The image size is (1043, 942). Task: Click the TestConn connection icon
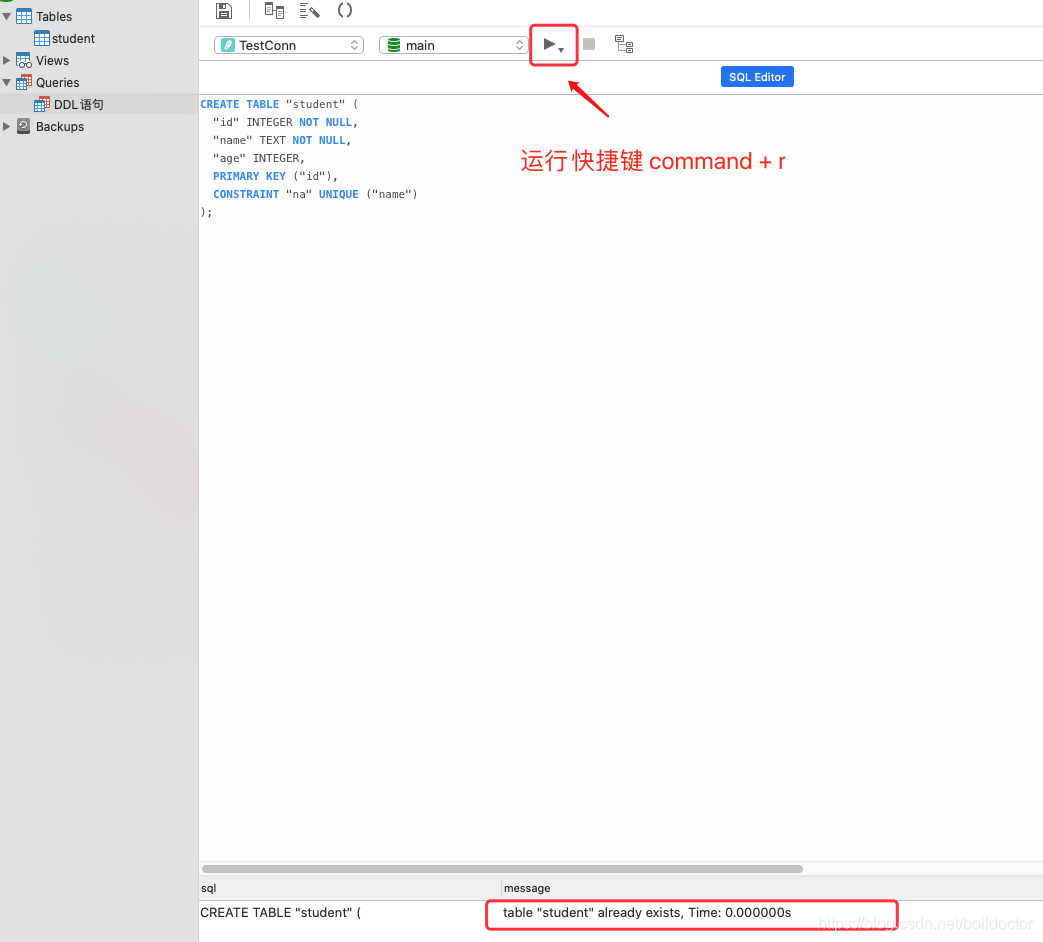228,45
